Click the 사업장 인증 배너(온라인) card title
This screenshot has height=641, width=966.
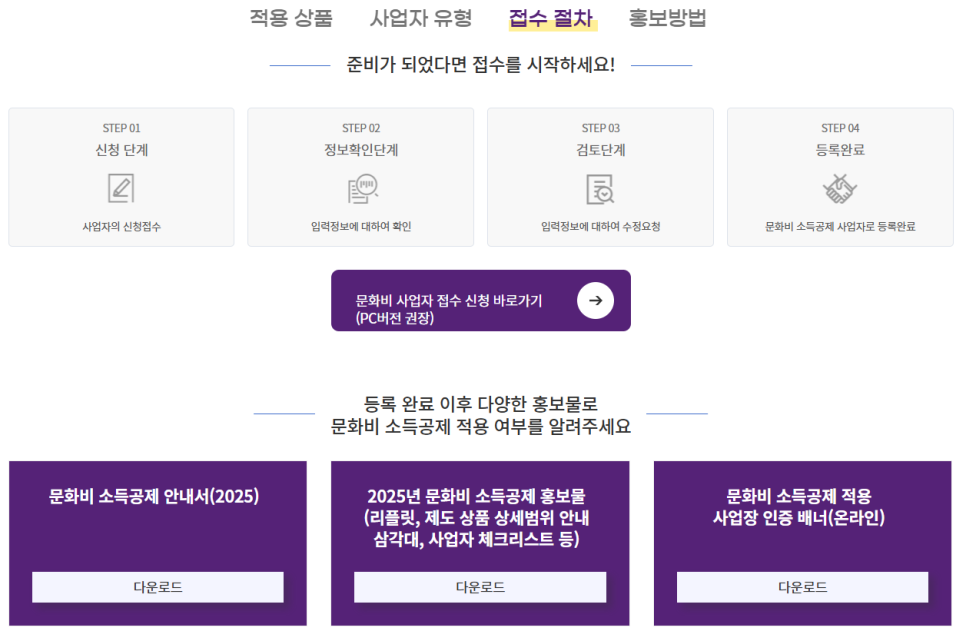pyautogui.click(x=799, y=507)
